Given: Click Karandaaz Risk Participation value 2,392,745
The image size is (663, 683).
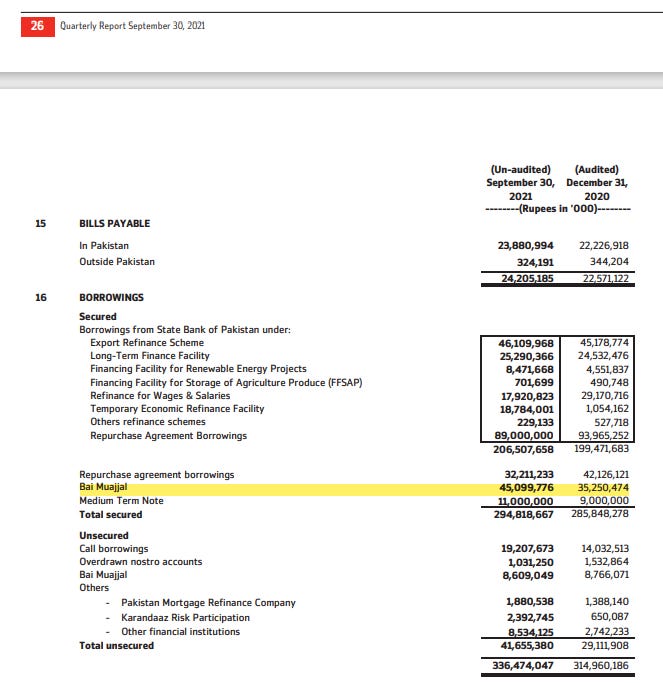Looking at the screenshot, I should coord(530,618).
